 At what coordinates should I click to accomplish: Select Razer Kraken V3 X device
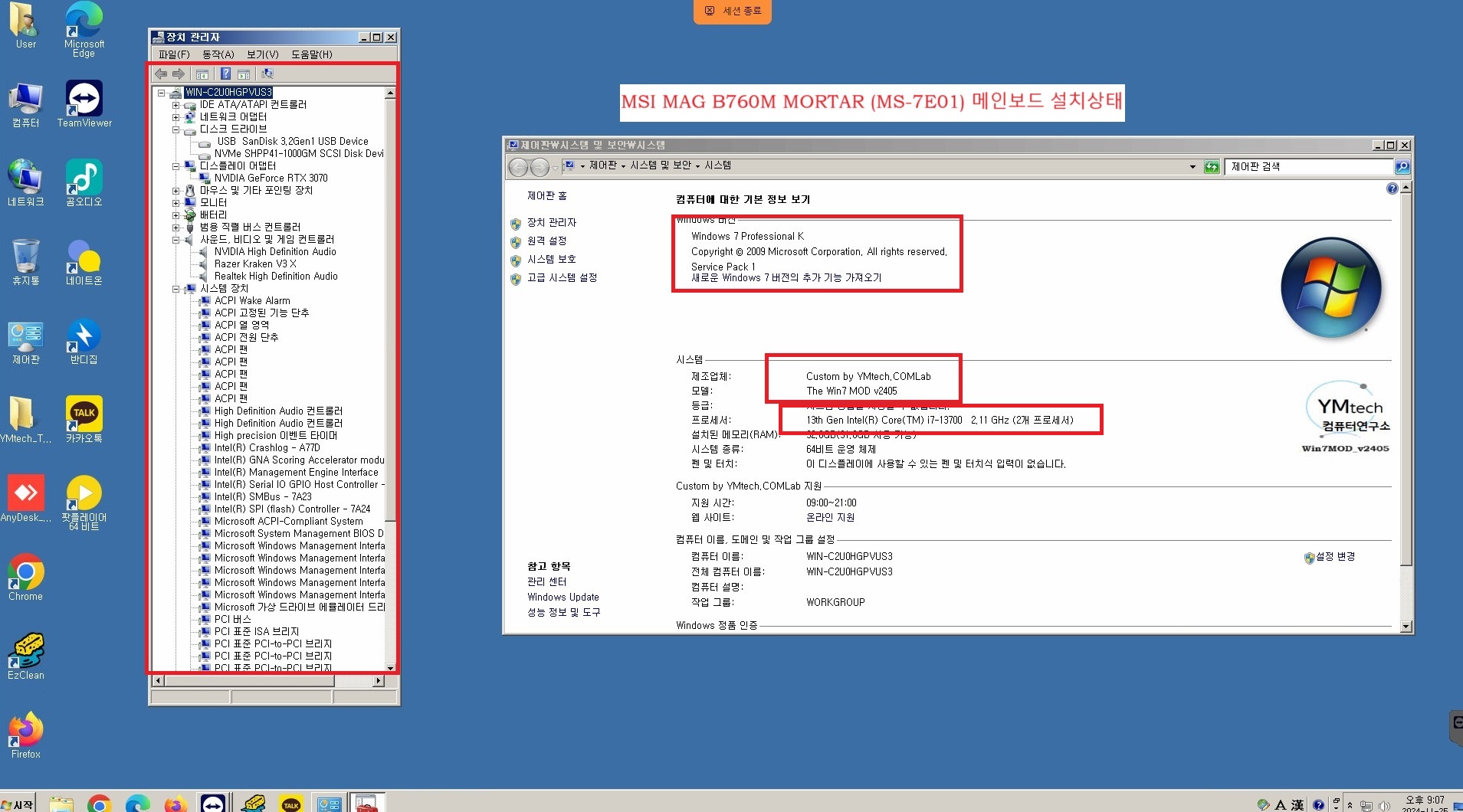tap(255, 264)
